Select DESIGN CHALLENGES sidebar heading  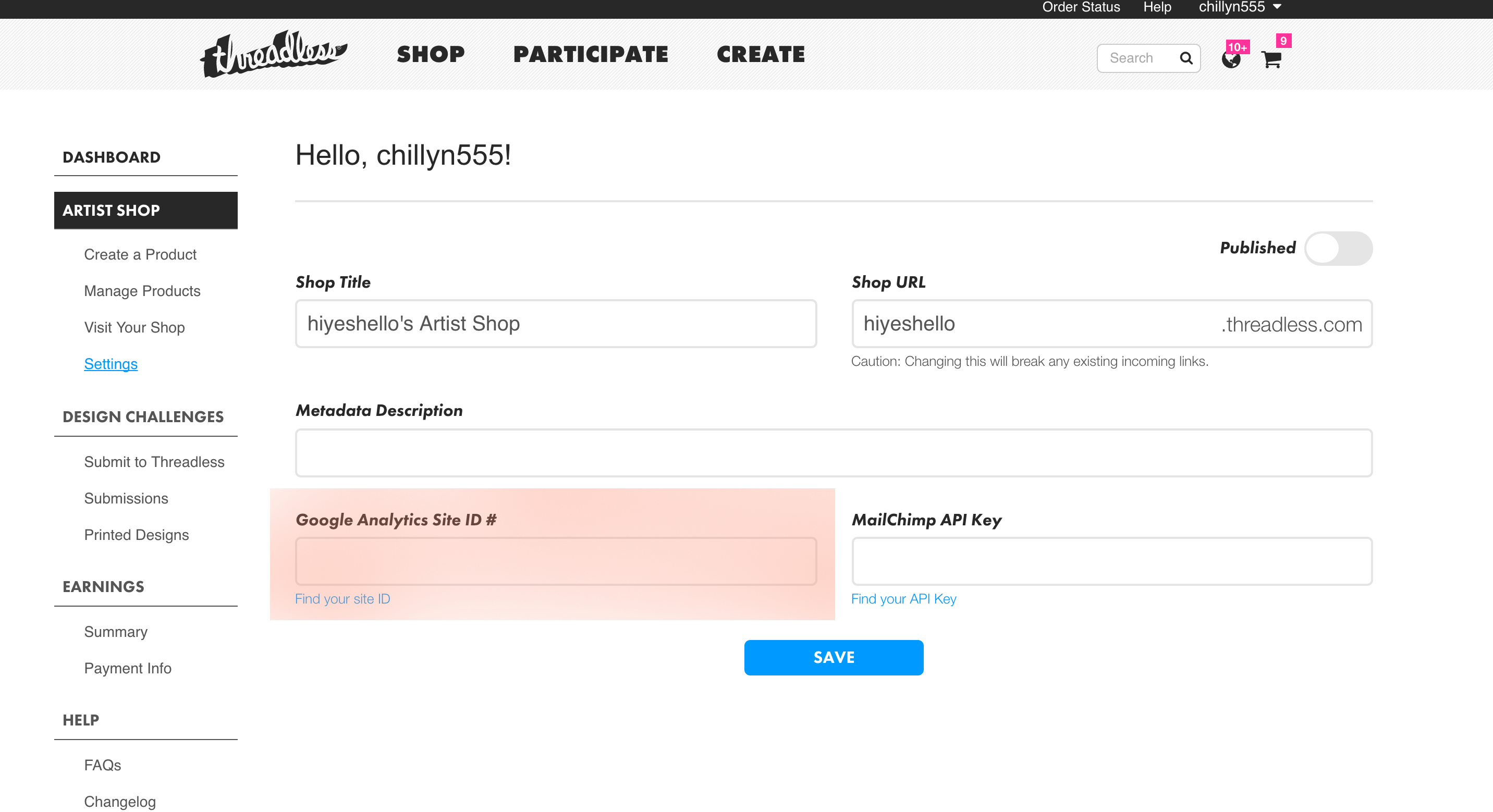(x=143, y=417)
